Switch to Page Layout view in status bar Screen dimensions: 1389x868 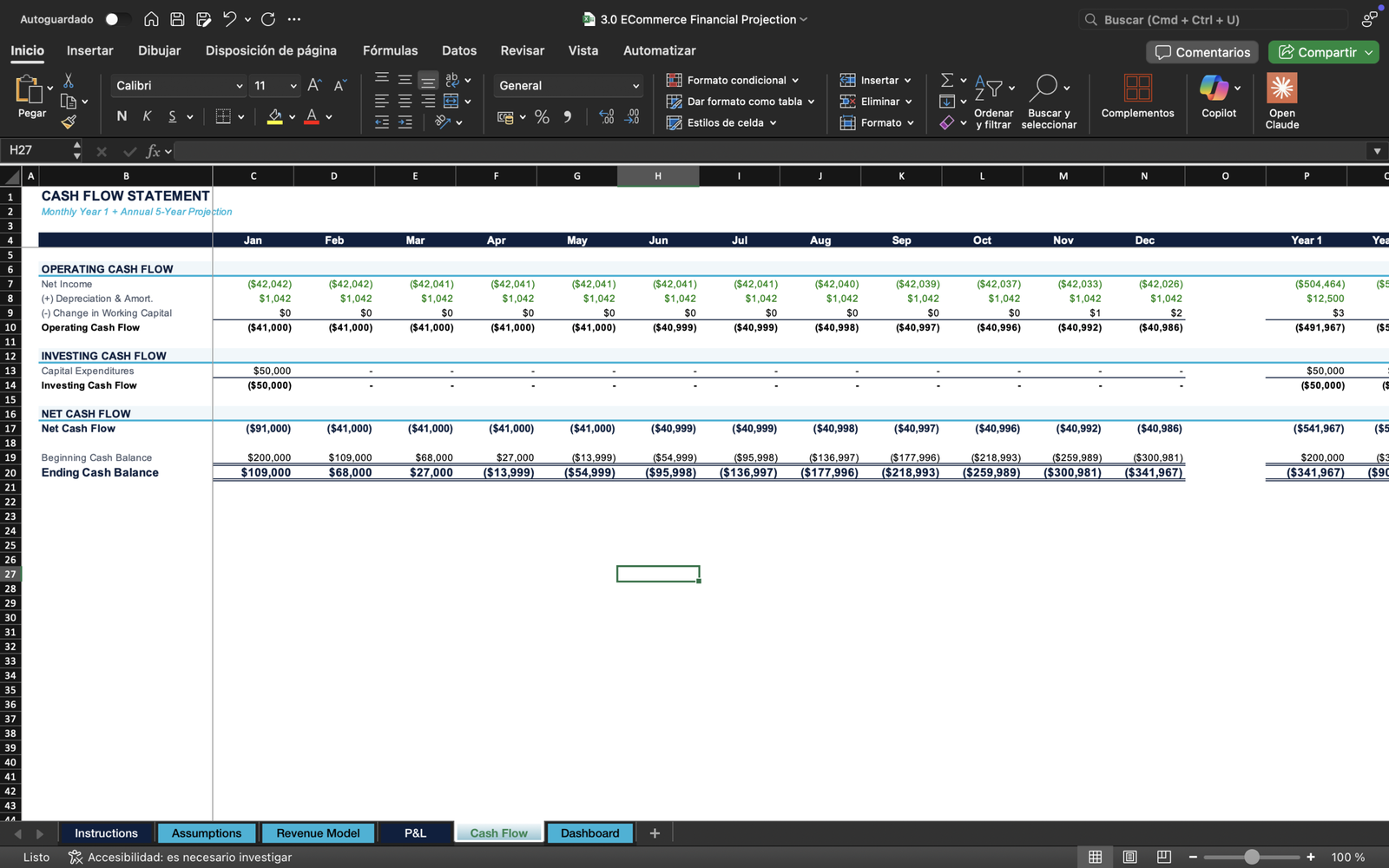tap(1129, 857)
